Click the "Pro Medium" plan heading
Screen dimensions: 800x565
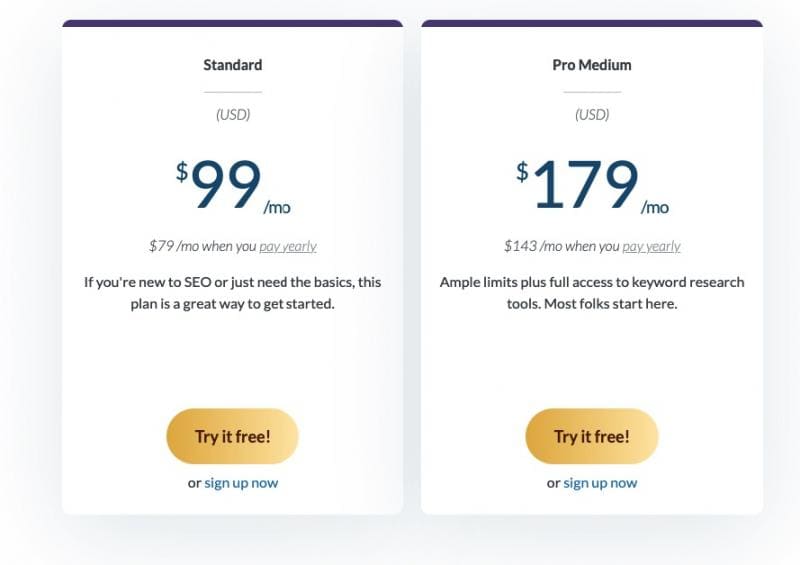tap(592, 65)
